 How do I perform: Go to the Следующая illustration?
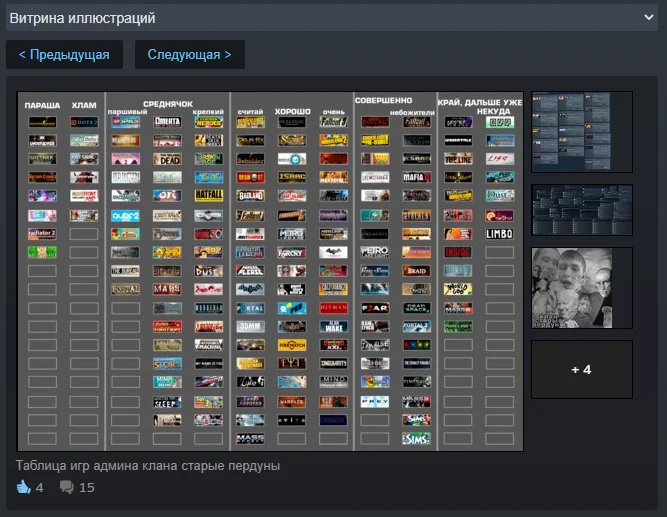[x=190, y=54]
